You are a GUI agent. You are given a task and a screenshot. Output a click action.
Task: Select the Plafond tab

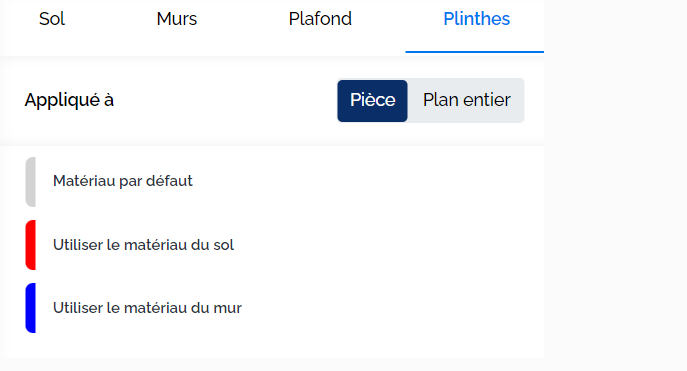pos(320,19)
